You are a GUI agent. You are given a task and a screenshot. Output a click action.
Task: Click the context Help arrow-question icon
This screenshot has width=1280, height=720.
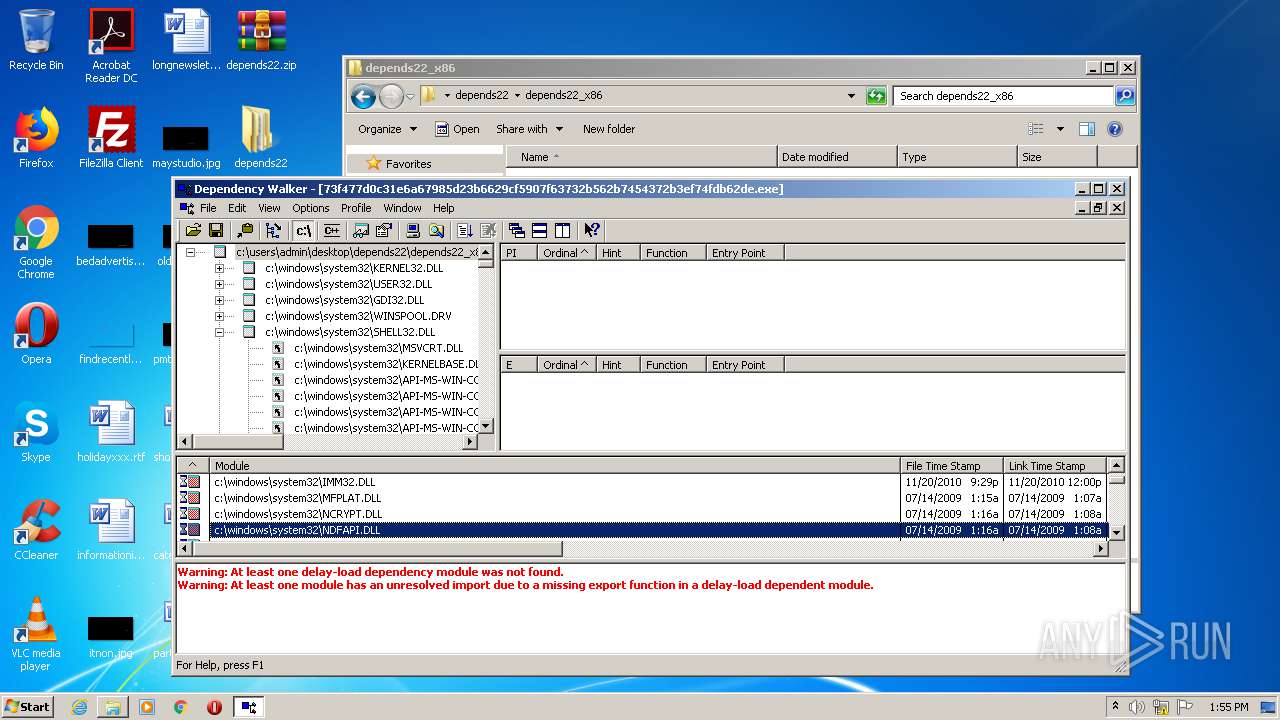592,230
